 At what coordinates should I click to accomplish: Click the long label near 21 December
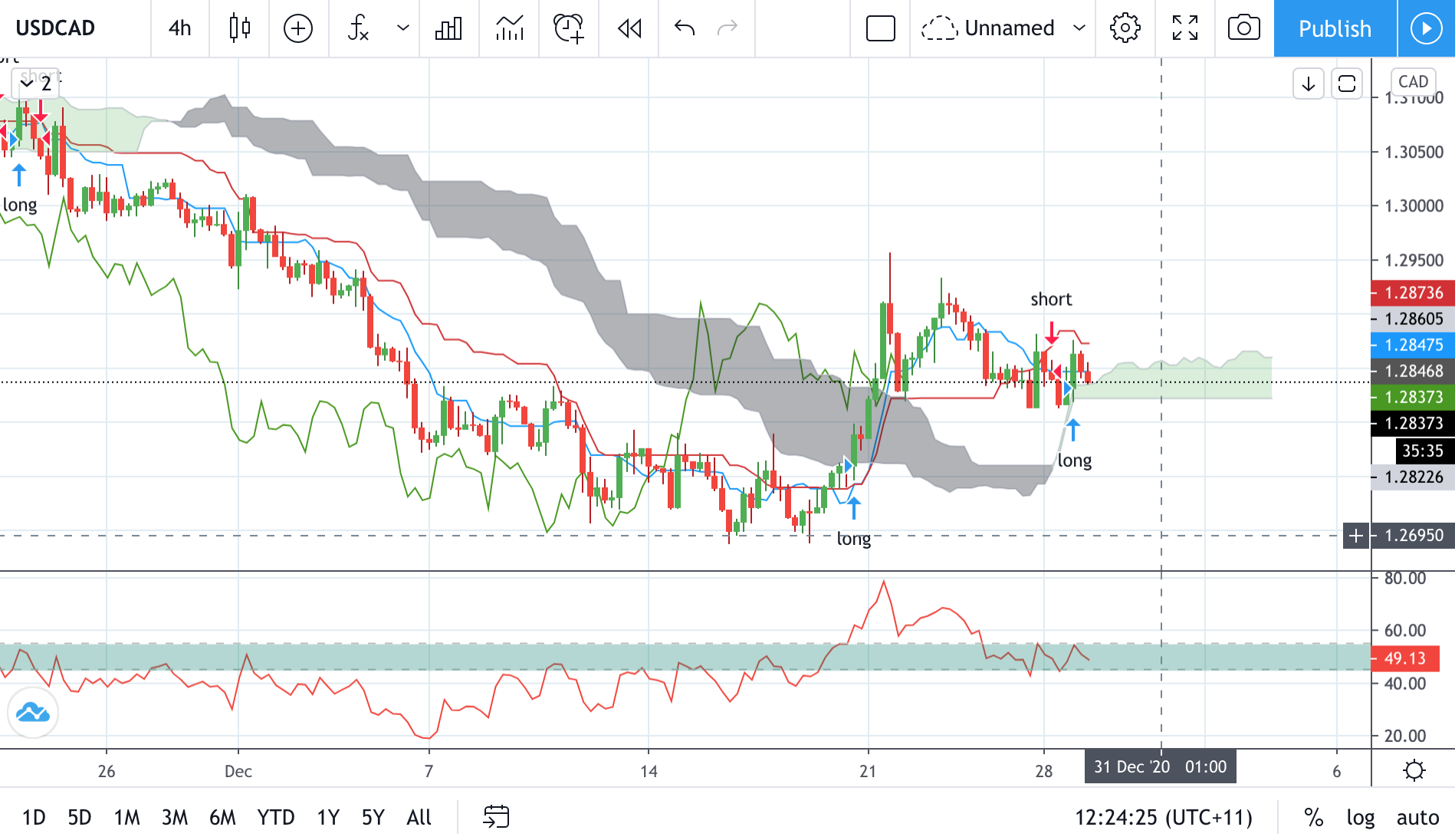point(853,539)
